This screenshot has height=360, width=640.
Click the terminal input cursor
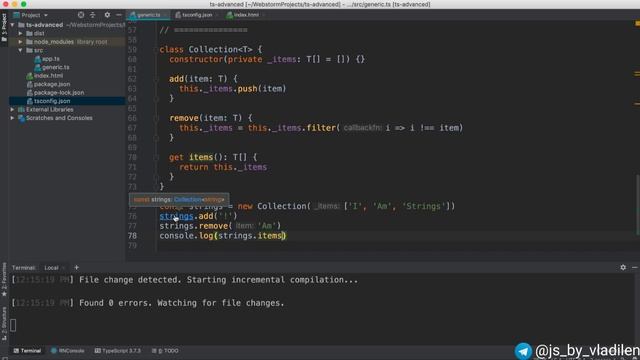pyautogui.click(x=13, y=325)
